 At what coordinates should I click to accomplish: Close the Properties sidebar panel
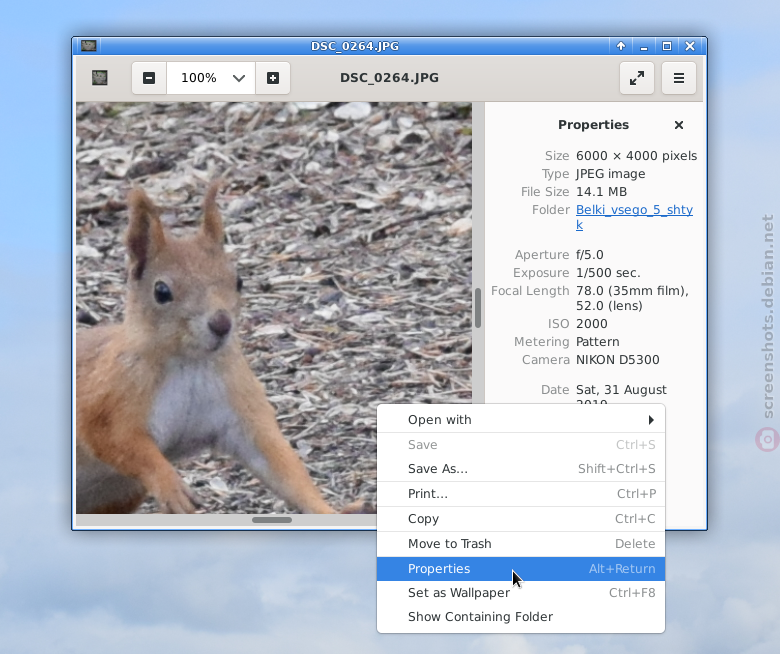point(679,125)
